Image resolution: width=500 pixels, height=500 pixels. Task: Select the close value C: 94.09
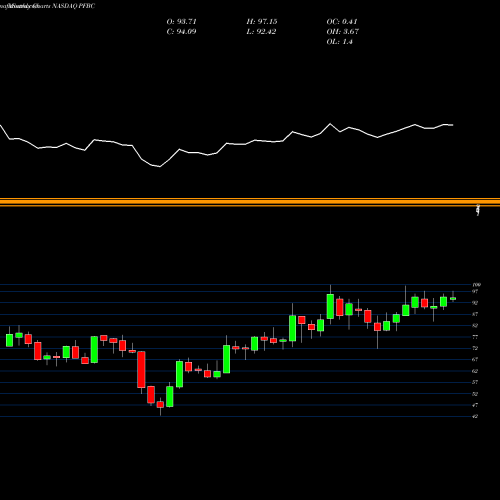click(181, 32)
